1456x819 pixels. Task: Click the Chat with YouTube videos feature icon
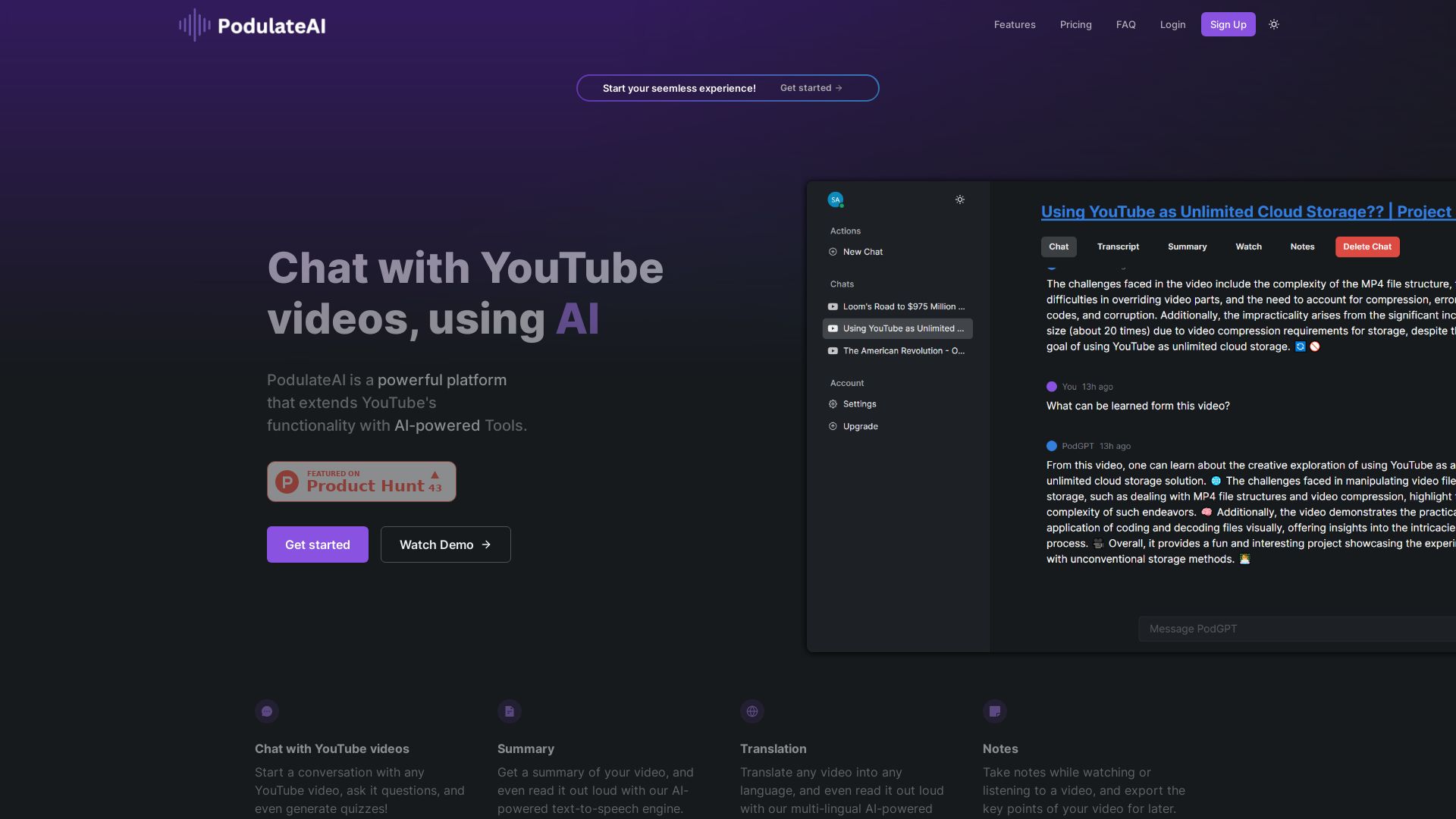click(267, 711)
